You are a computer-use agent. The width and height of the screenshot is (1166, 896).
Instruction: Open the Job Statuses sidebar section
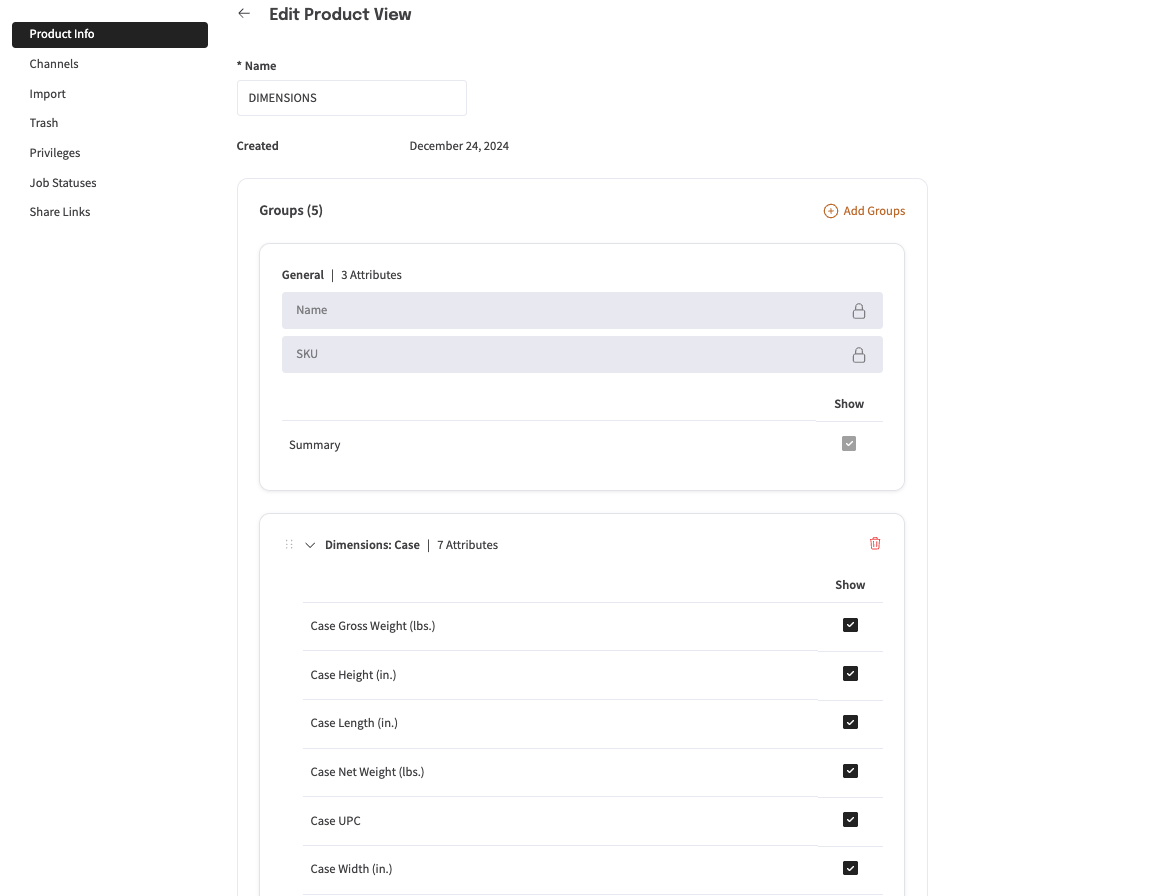[63, 183]
